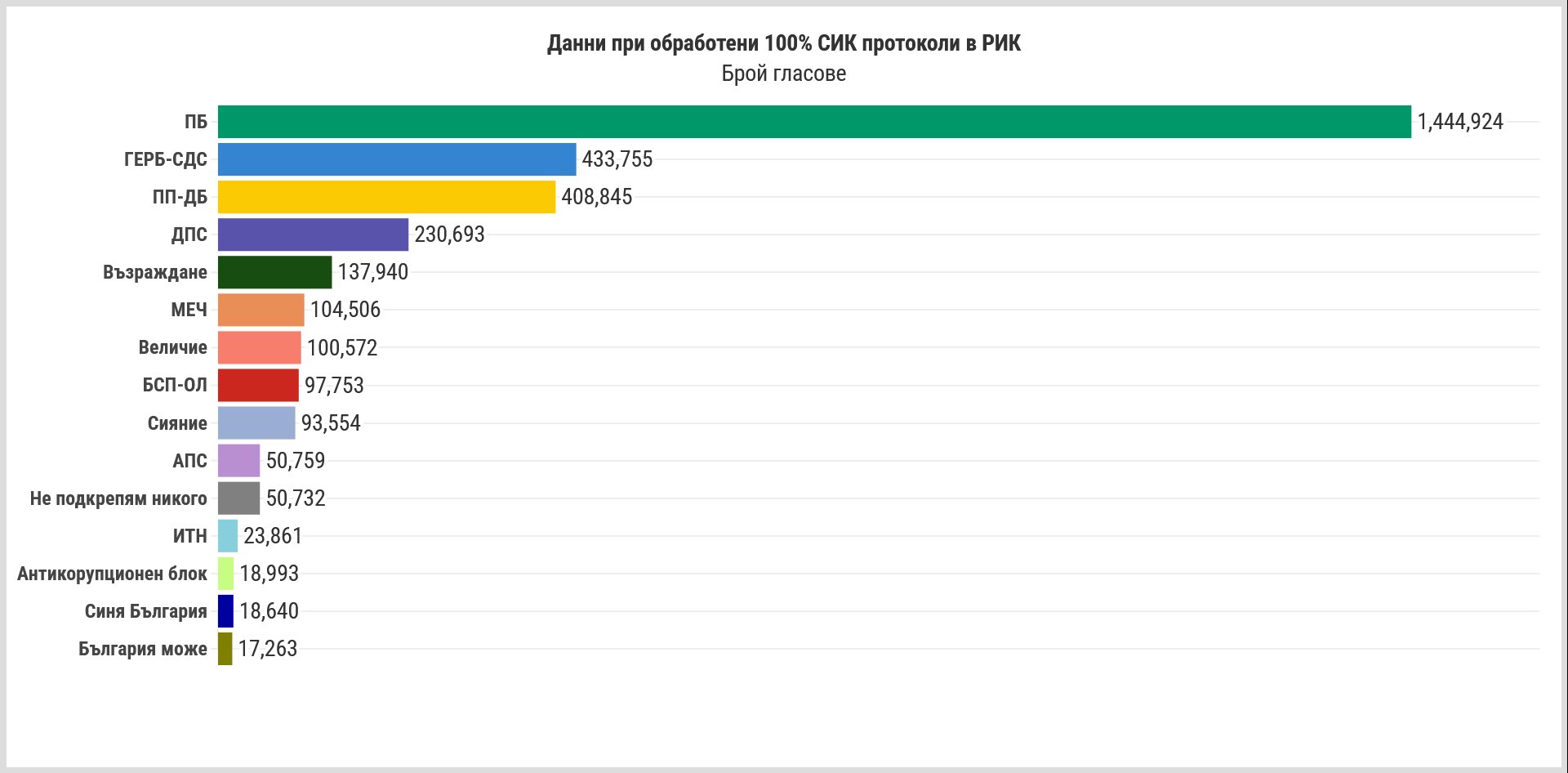
Task: Click the green ПБ bar
Action: pyautogui.click(x=814, y=122)
